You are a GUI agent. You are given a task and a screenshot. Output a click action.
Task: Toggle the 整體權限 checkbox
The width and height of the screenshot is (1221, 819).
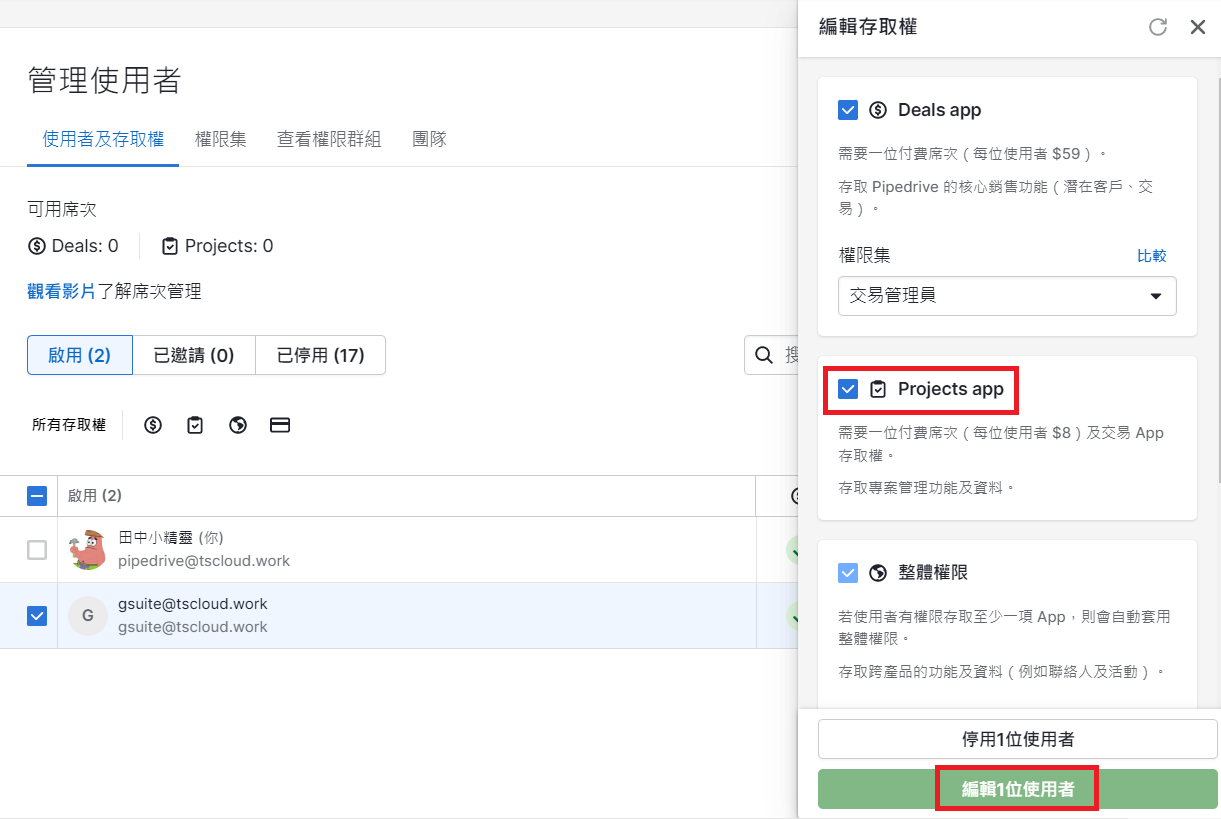848,573
